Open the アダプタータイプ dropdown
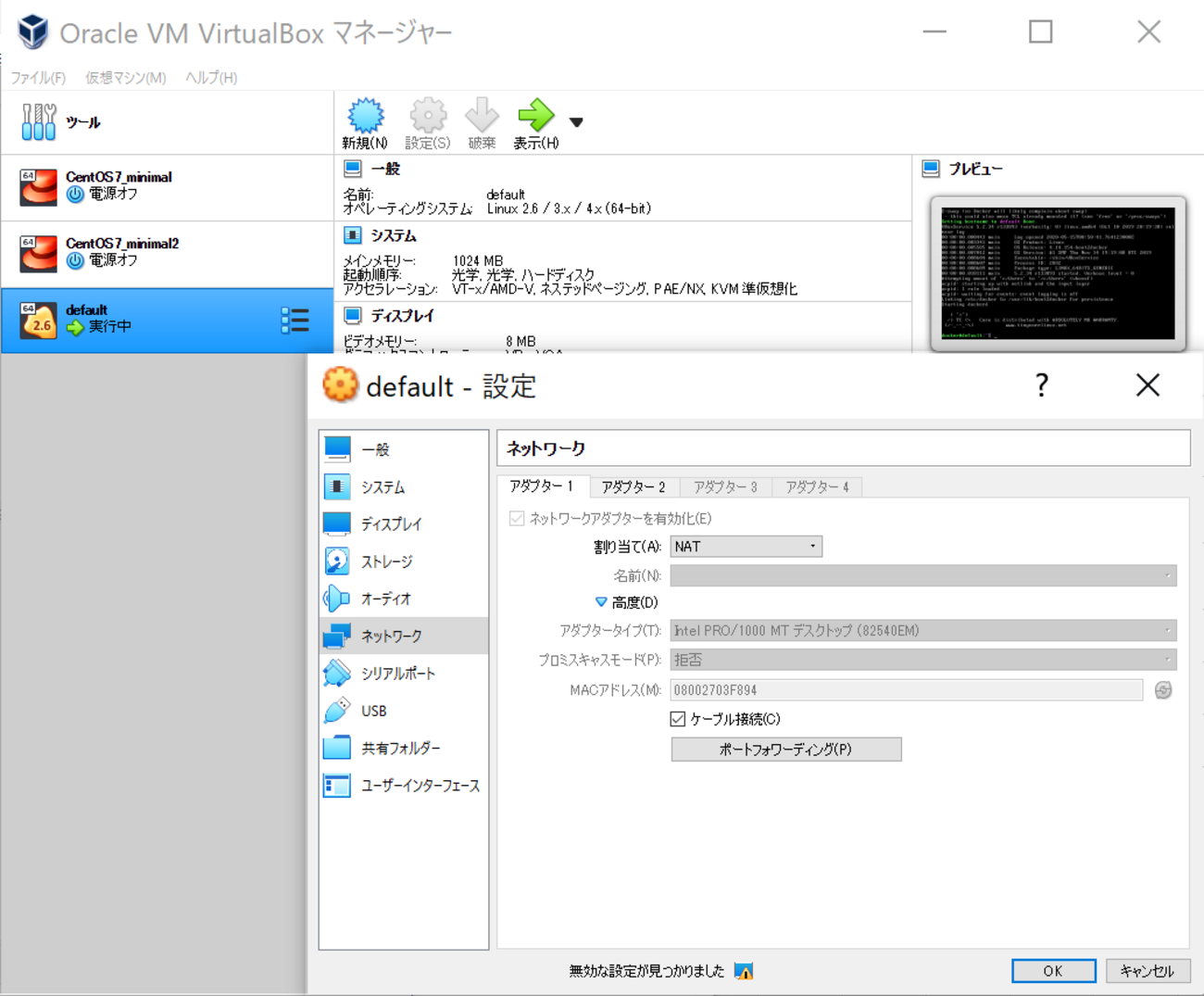 (x=923, y=631)
